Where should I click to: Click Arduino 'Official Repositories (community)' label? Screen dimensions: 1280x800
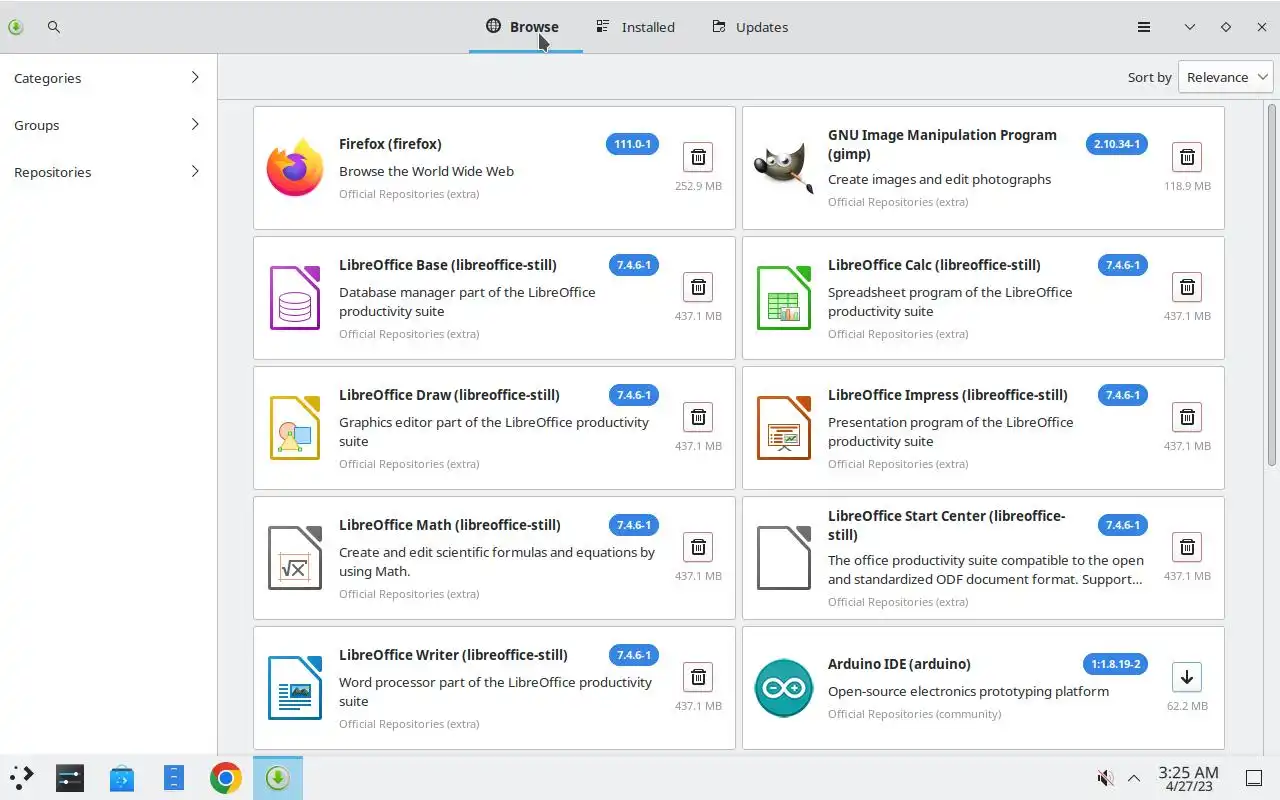(x=914, y=714)
